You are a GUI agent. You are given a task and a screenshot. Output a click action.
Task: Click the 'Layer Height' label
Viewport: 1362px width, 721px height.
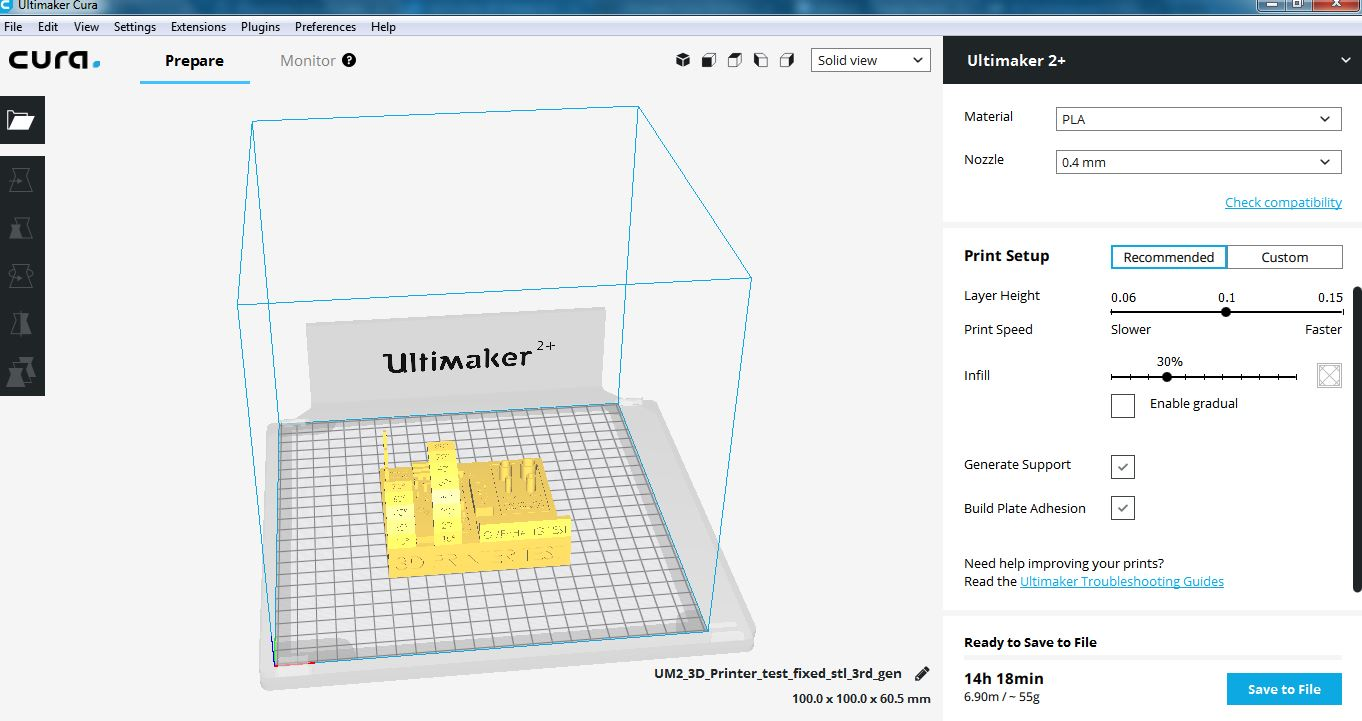pyautogui.click(x=1002, y=295)
